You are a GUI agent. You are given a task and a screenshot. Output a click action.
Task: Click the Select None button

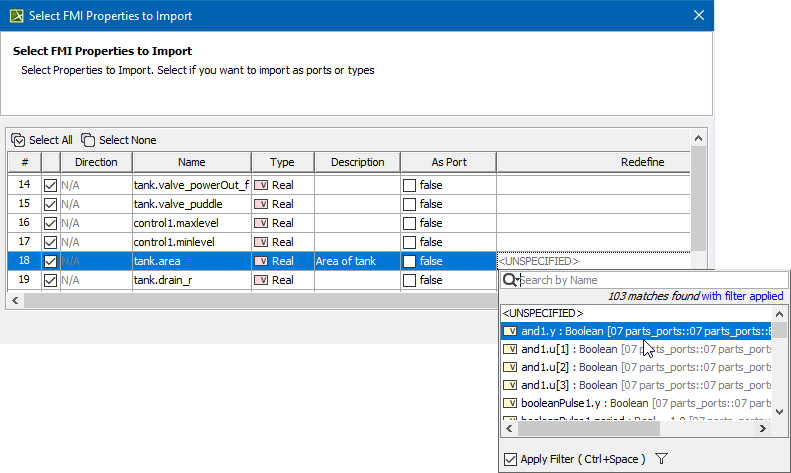pyautogui.click(x=118, y=140)
